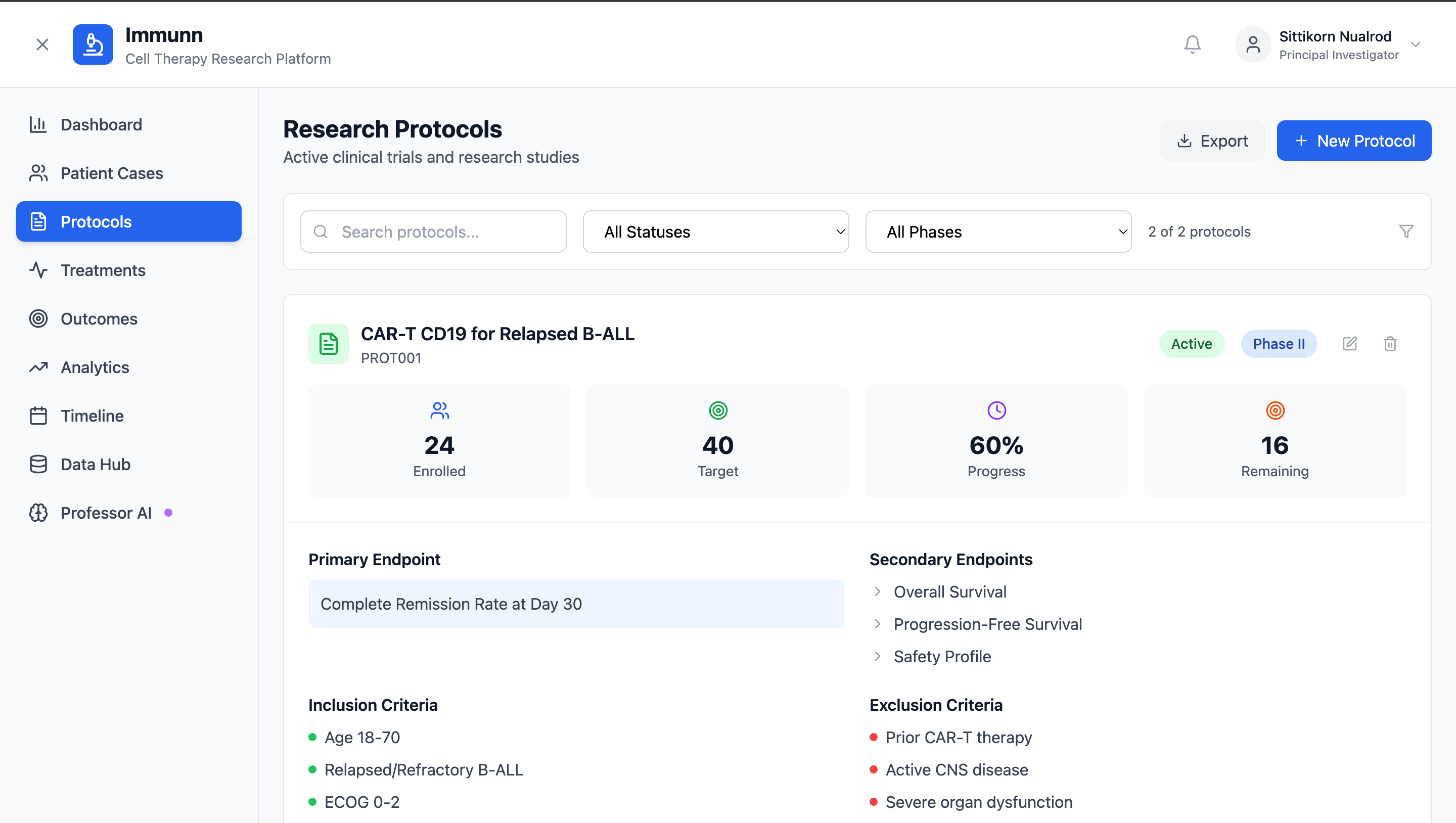Image resolution: width=1456 pixels, height=823 pixels.
Task: Delete the CAR-T CD19 protocol using trash icon
Action: [1390, 344]
